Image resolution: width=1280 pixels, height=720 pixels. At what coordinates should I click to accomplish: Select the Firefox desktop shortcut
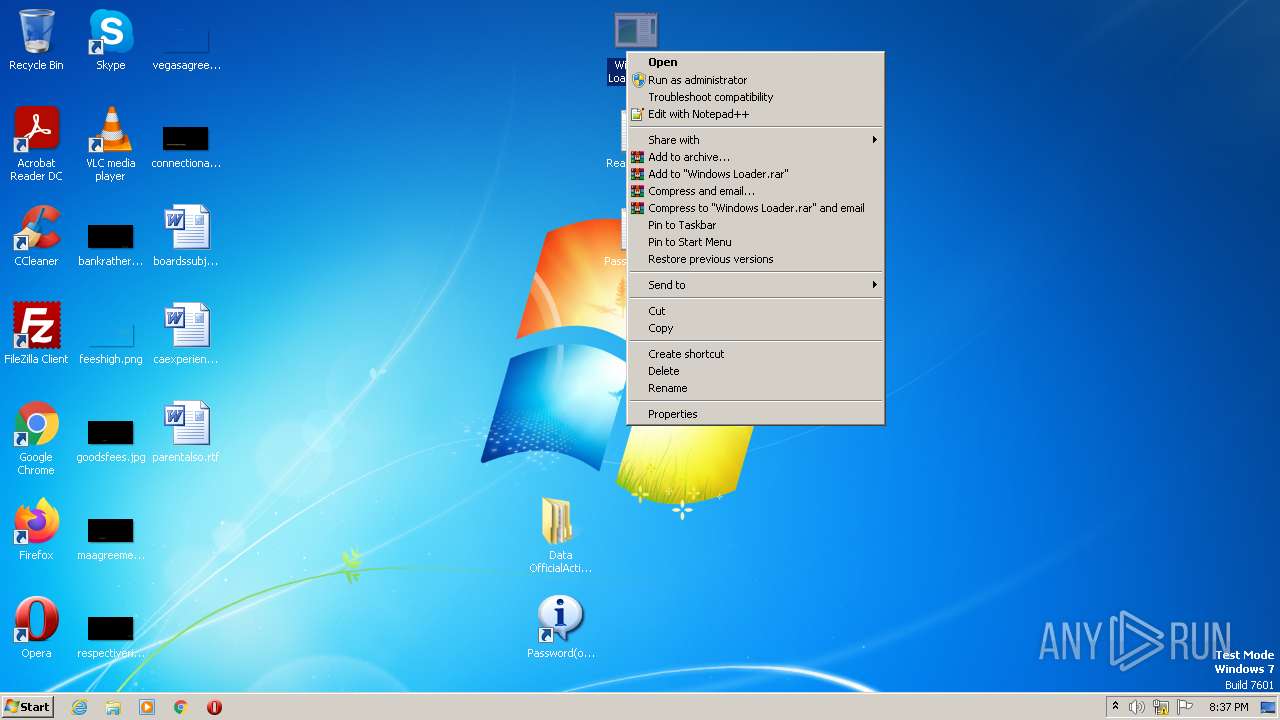(x=36, y=531)
